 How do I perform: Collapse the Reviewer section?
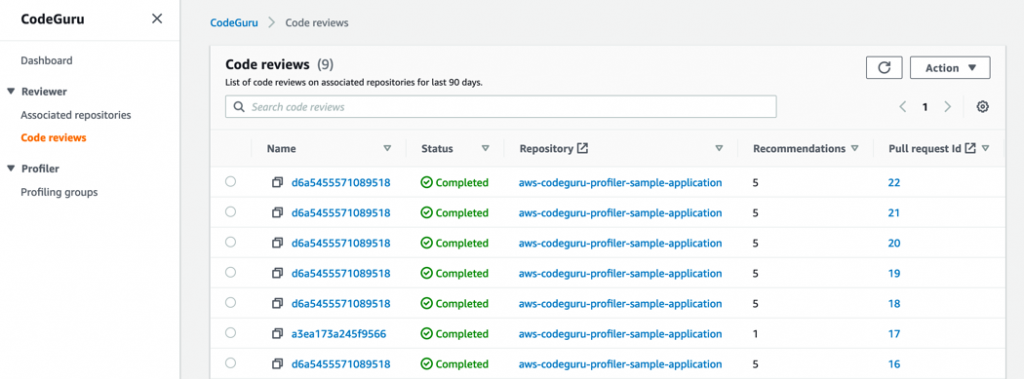click(x=10, y=91)
